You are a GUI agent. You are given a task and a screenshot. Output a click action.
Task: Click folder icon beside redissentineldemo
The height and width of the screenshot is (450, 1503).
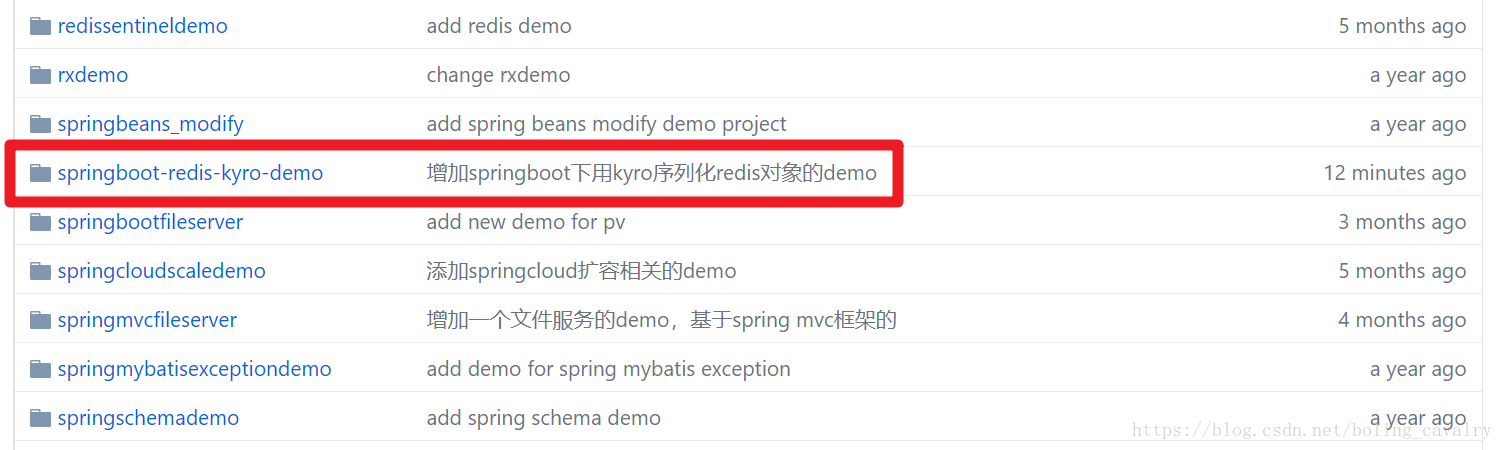[x=40, y=26]
